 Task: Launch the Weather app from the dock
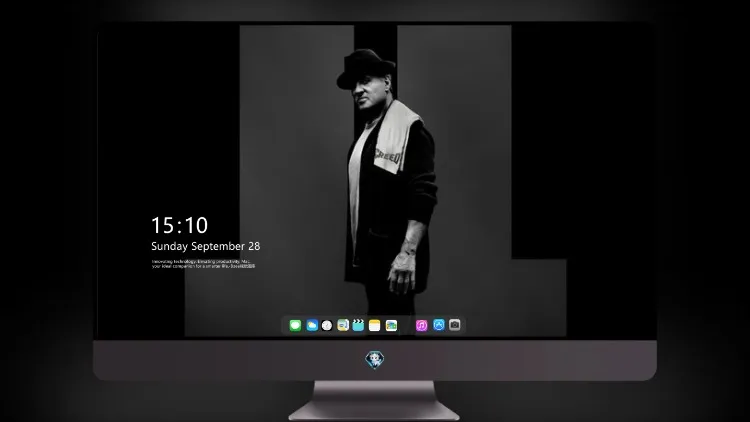pyautogui.click(x=312, y=325)
